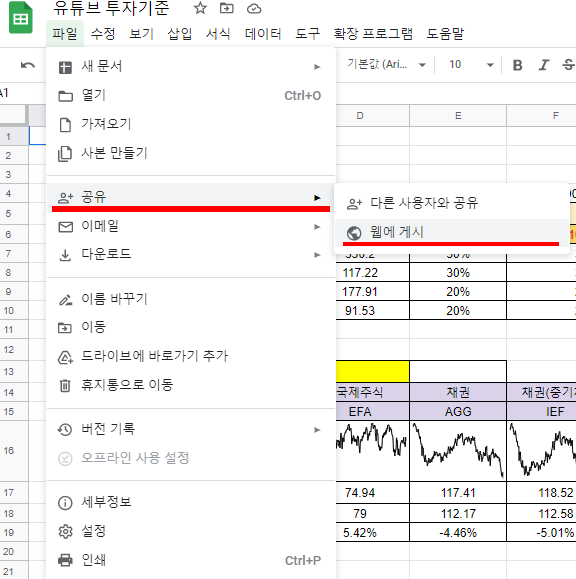
Task: Toggle Bold formatting
Action: pyautogui.click(x=517, y=65)
